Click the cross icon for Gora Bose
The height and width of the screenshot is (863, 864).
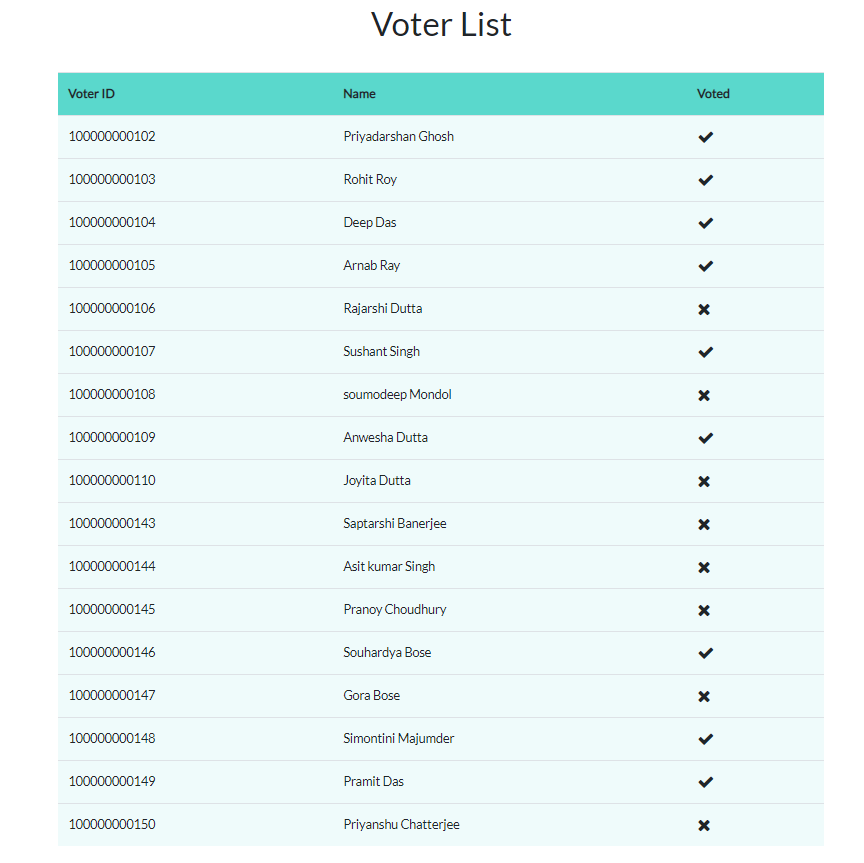tap(704, 696)
